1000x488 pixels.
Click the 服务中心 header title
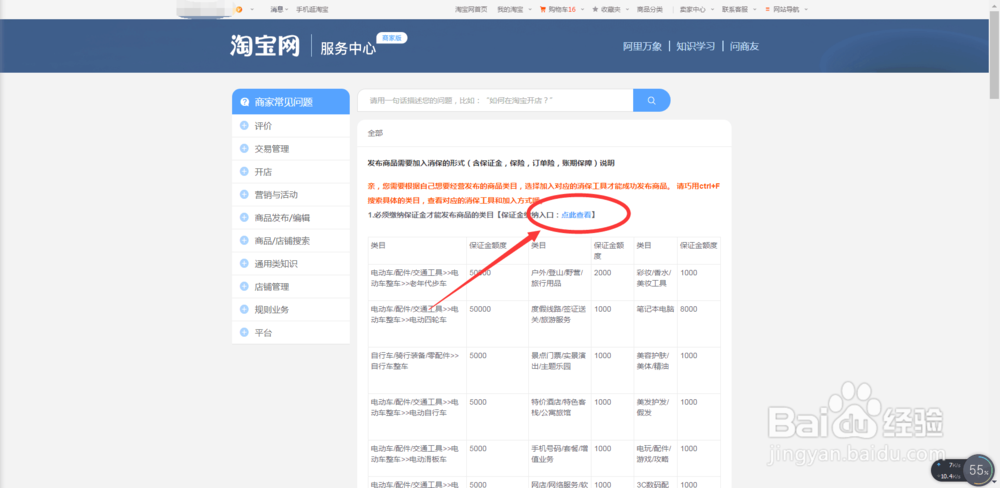coord(348,48)
